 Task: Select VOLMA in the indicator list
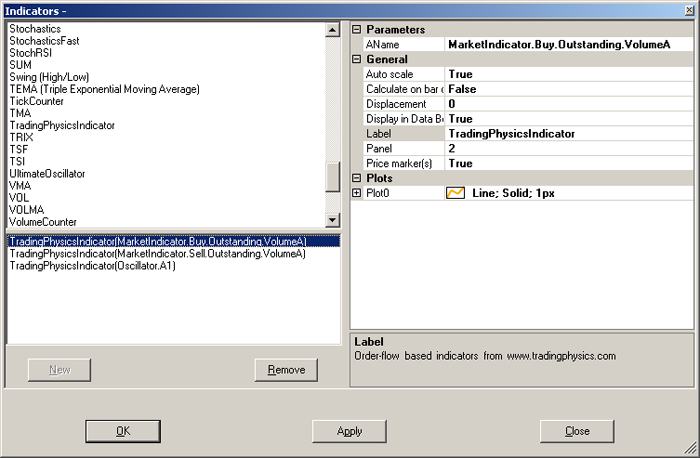26,210
